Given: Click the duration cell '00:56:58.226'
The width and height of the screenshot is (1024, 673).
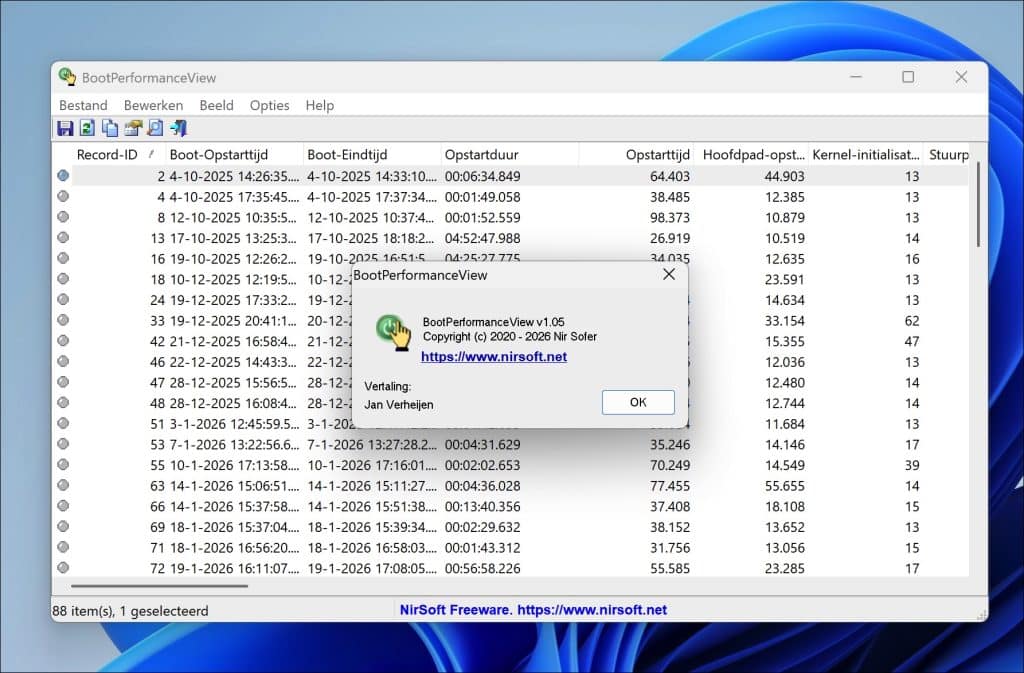Looking at the screenshot, I should point(483,569).
